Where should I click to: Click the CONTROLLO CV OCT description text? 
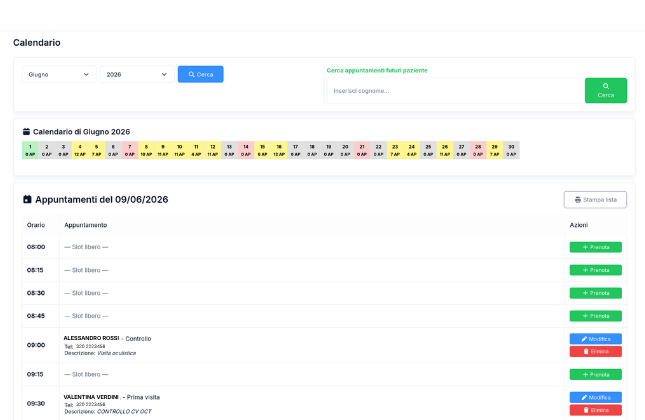coord(124,411)
